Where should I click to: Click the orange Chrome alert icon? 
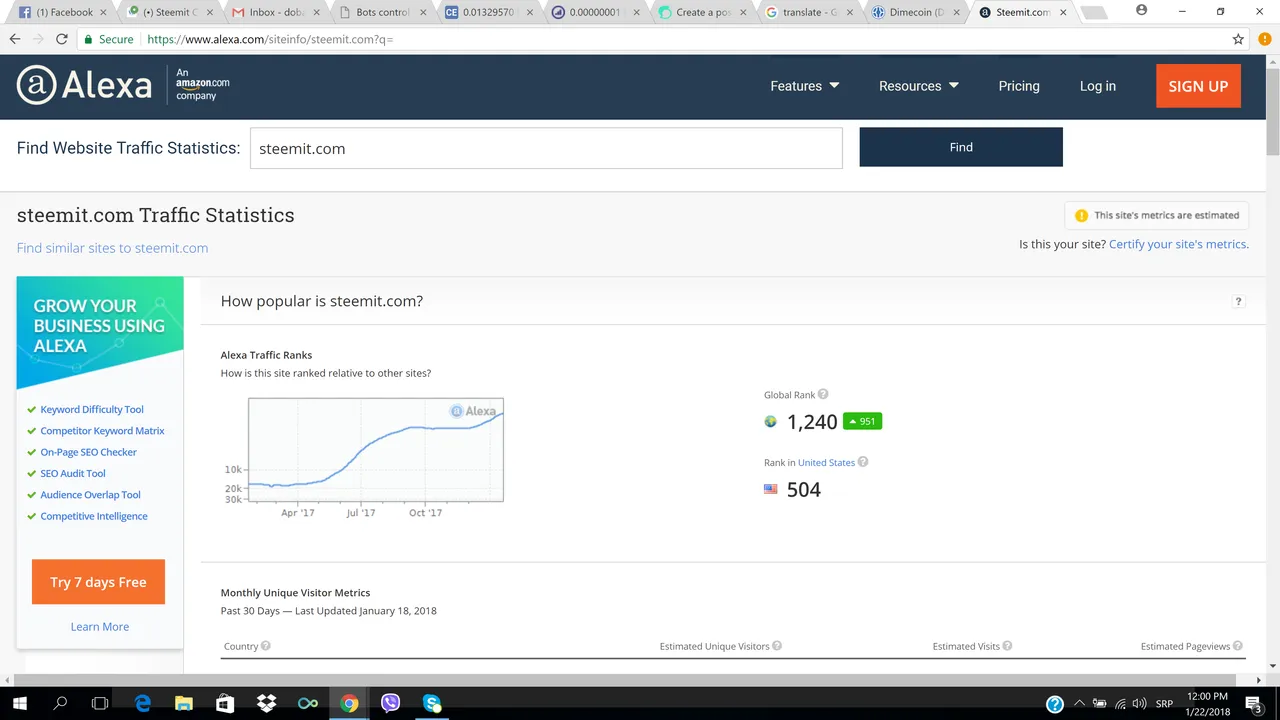pyautogui.click(x=1265, y=39)
